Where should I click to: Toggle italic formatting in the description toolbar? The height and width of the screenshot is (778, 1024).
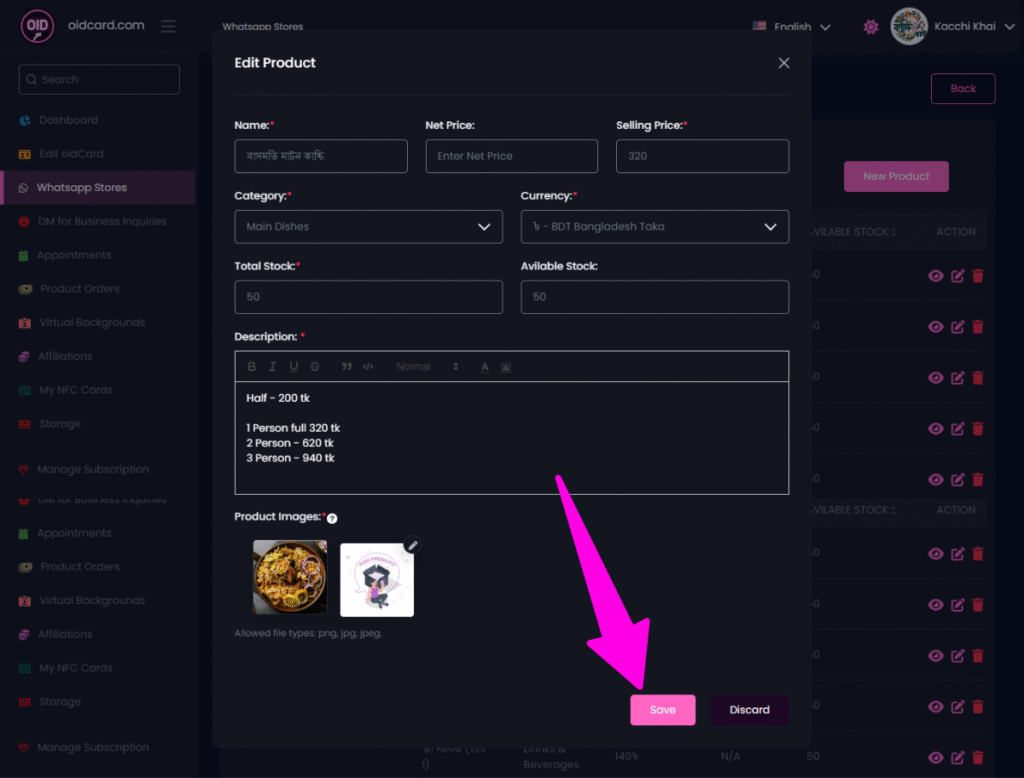tap(273, 367)
